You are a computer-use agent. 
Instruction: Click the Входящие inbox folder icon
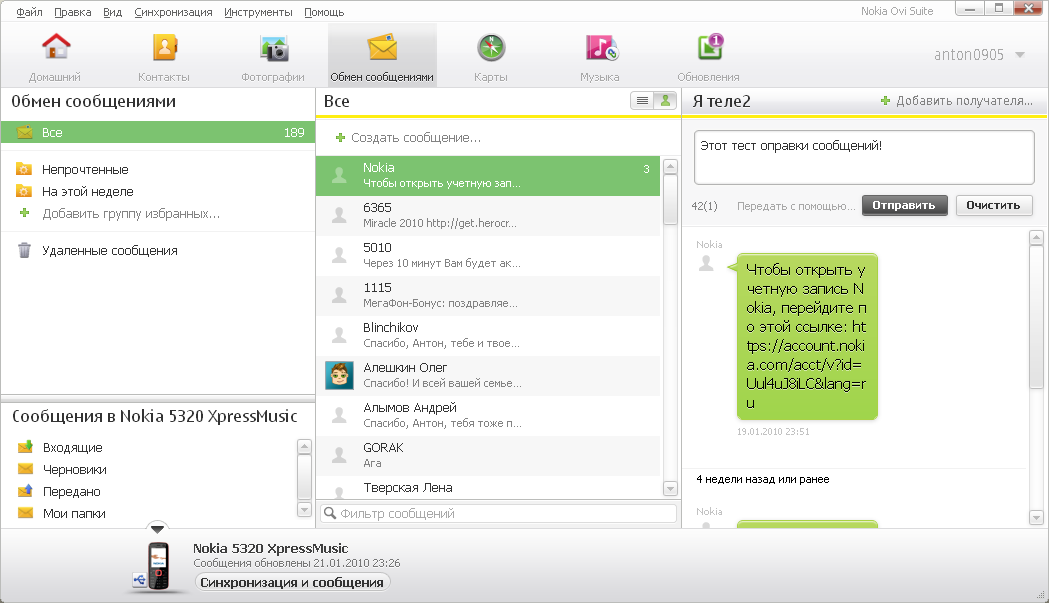pos(25,447)
